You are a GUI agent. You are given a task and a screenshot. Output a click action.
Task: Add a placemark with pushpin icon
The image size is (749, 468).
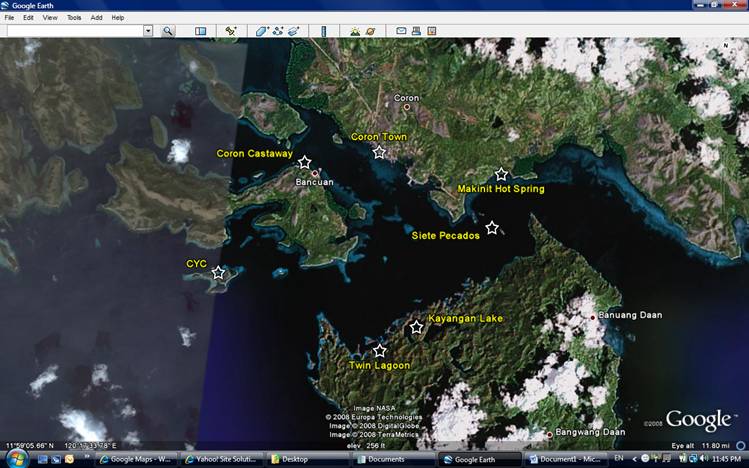coord(231,31)
